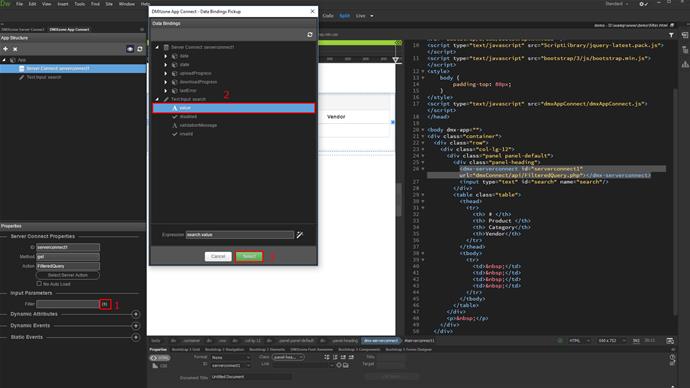
Task: Collapse the Server Connect serverconnect1 node in dialog
Action: [x=157, y=47]
